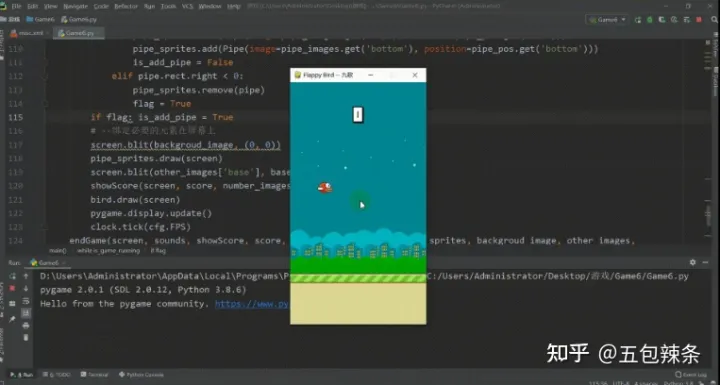Open the Help menu
The height and width of the screenshot is (385, 720).
(x=234, y=6)
